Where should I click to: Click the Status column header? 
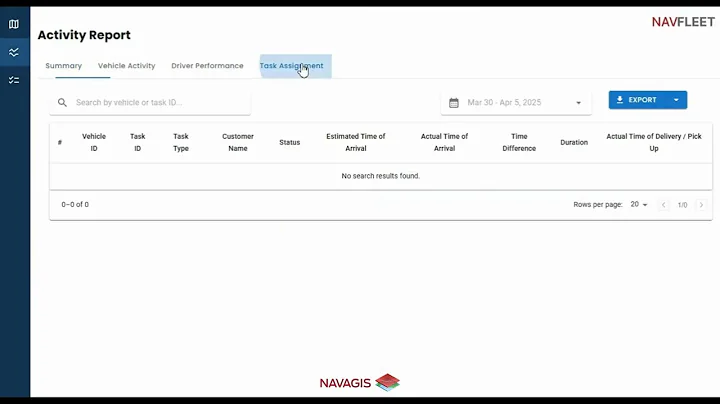pos(290,142)
